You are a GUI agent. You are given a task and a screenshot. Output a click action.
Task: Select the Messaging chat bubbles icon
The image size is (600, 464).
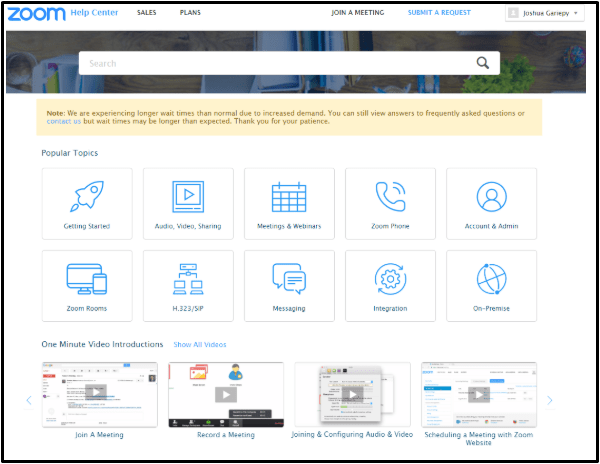[x=289, y=279]
